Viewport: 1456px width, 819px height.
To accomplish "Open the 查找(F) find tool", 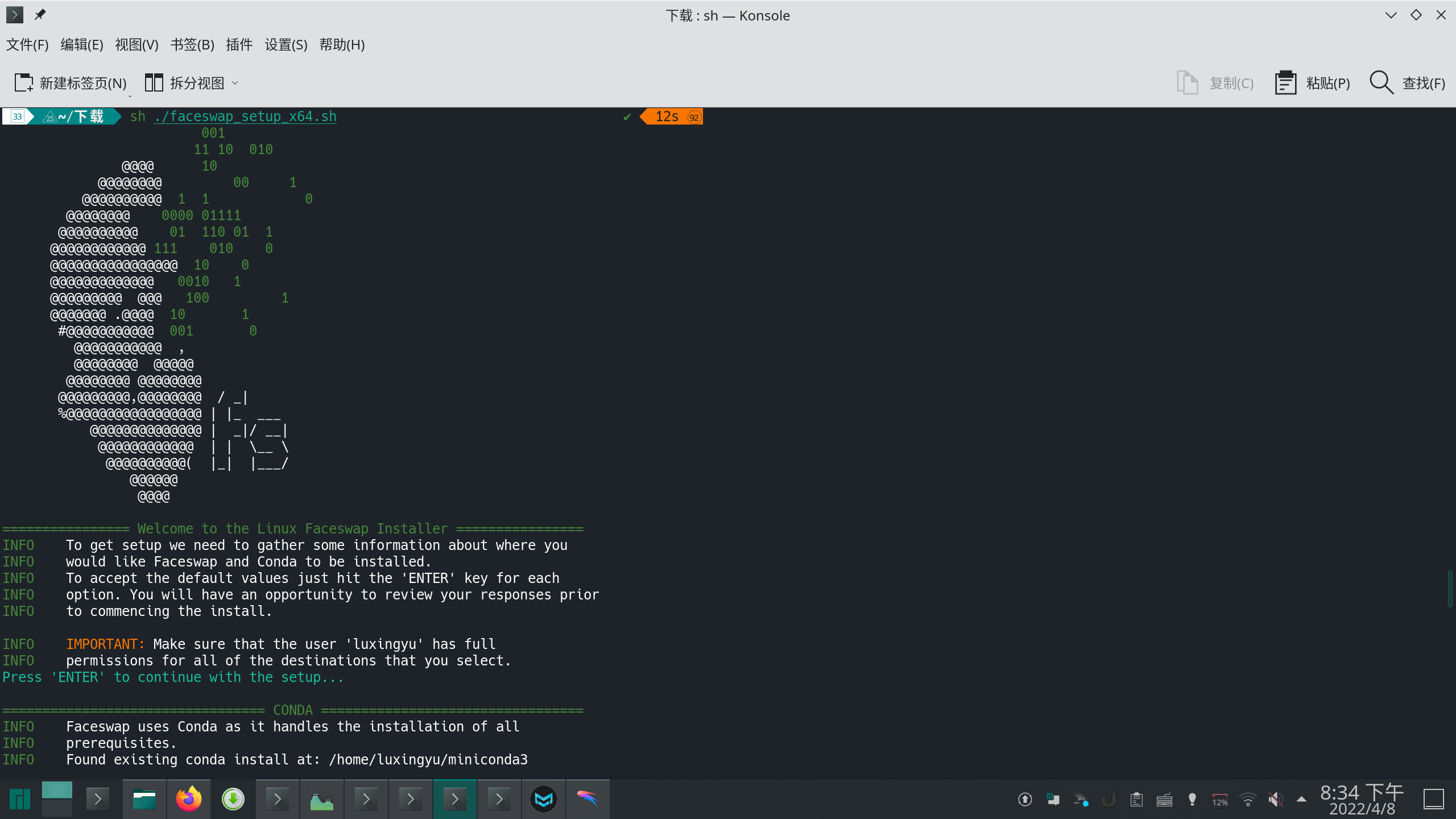I will pyautogui.click(x=1407, y=83).
